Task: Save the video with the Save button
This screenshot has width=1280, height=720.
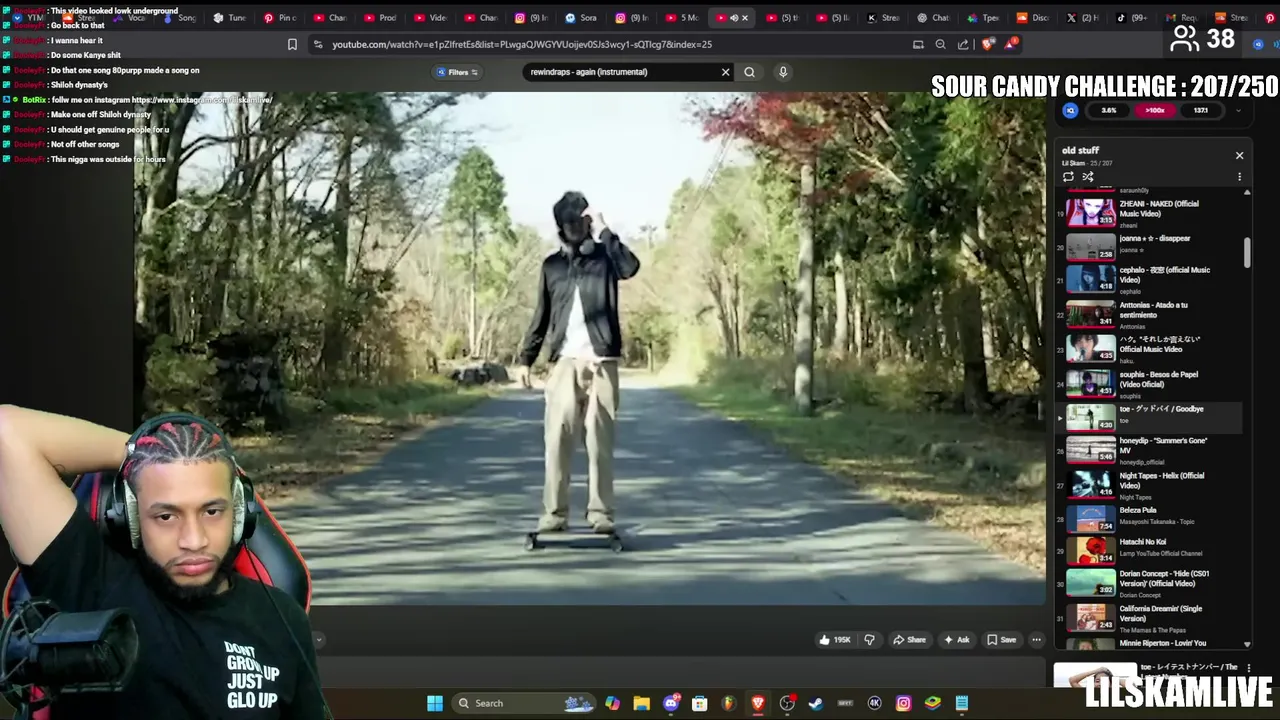Action: pos(1001,640)
